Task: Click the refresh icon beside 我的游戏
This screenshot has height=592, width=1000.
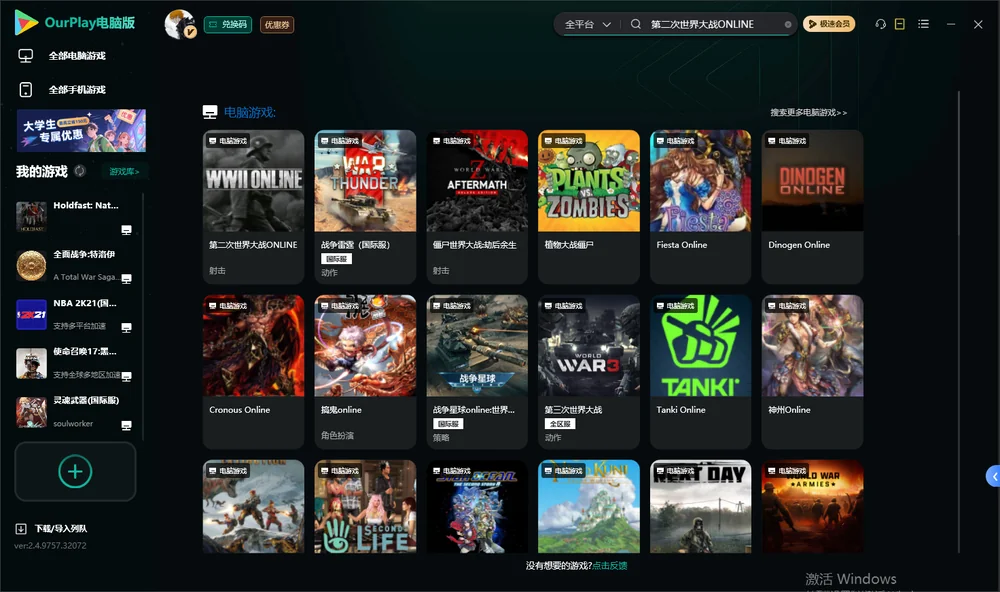Action: point(80,171)
